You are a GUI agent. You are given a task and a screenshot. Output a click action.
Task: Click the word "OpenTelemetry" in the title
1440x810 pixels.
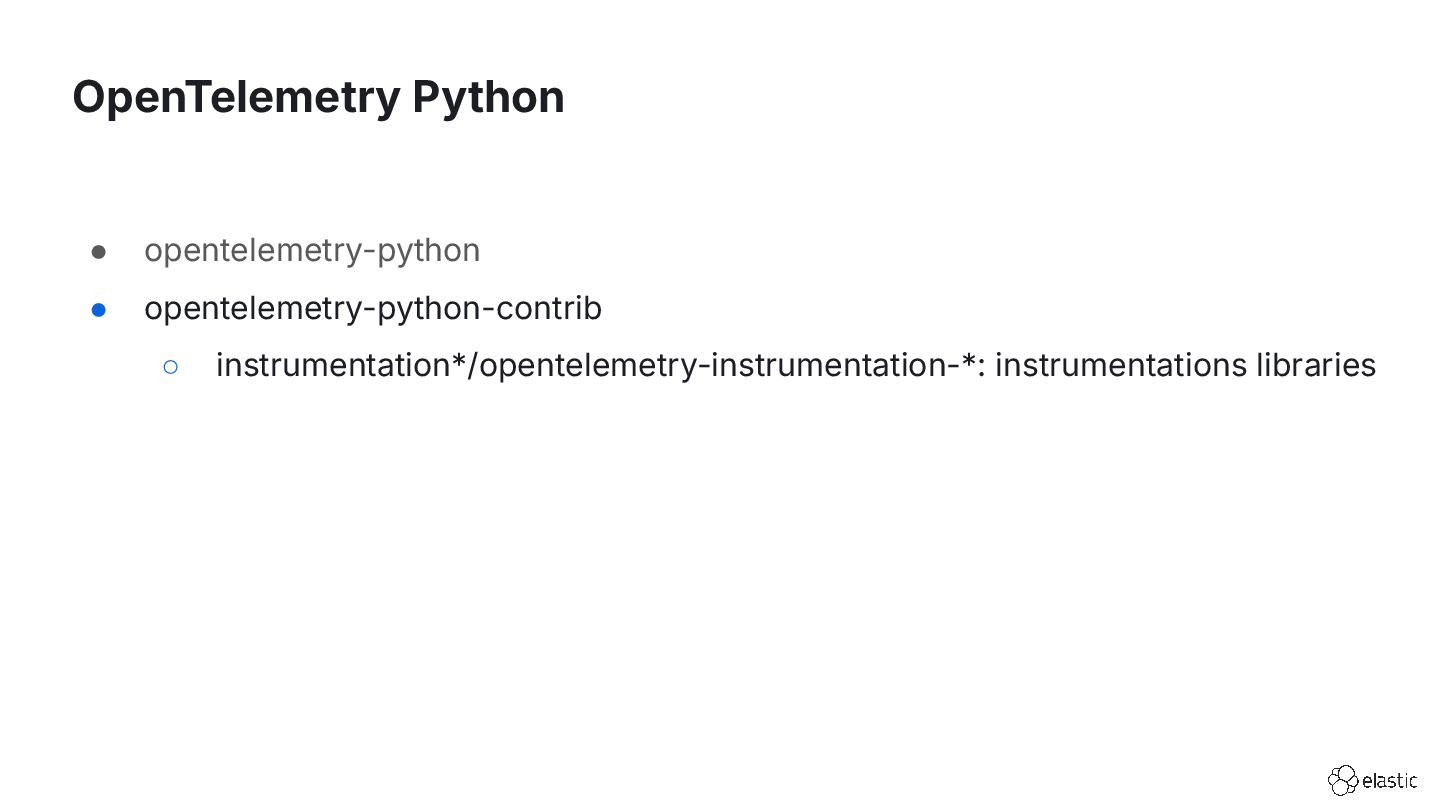point(236,98)
